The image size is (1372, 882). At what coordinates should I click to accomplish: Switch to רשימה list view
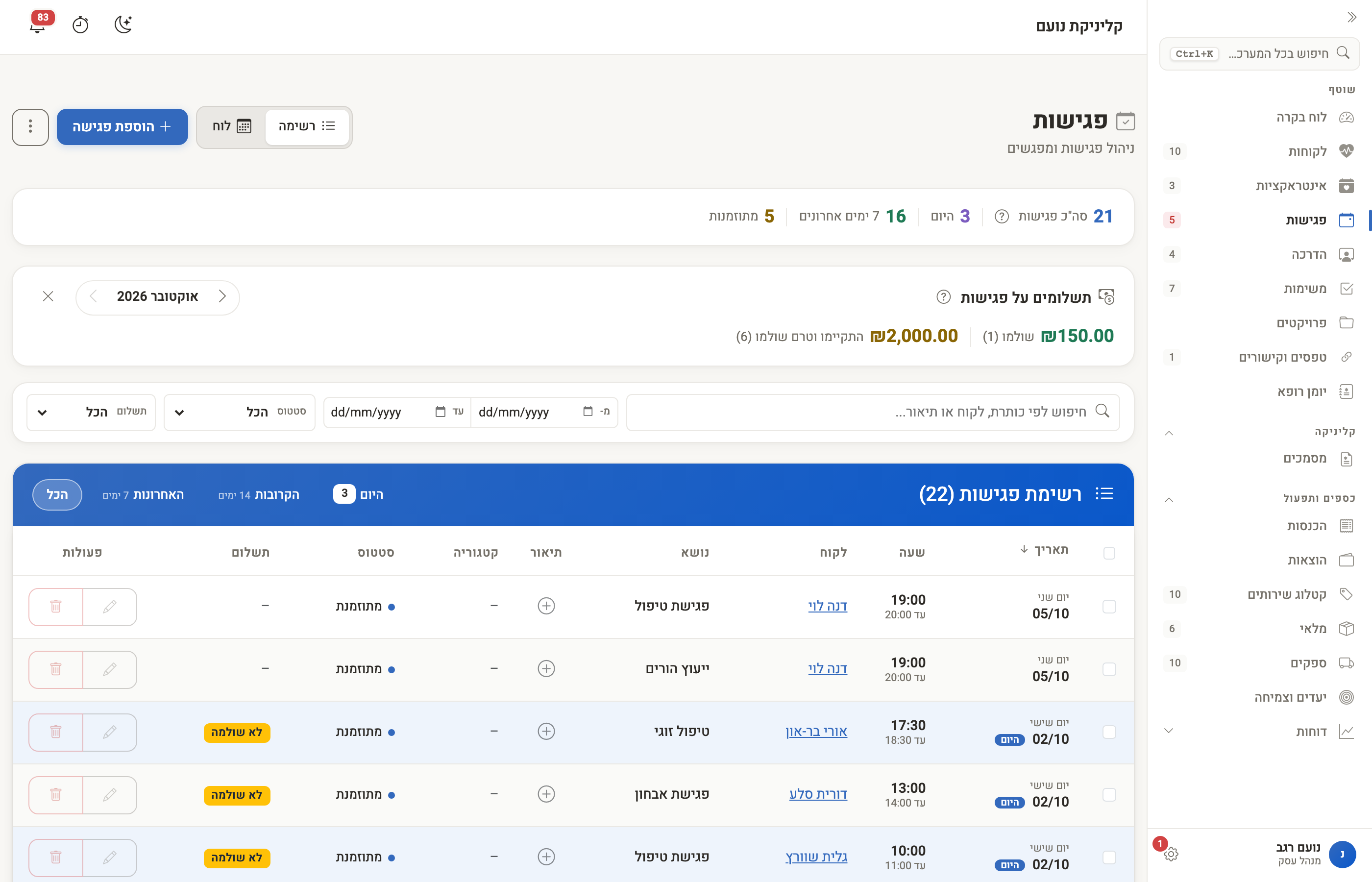[x=307, y=126]
